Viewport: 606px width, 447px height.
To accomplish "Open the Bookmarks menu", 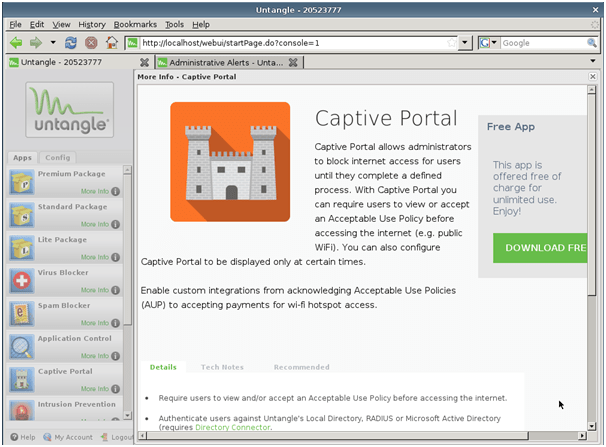I will pyautogui.click(x=135, y=24).
